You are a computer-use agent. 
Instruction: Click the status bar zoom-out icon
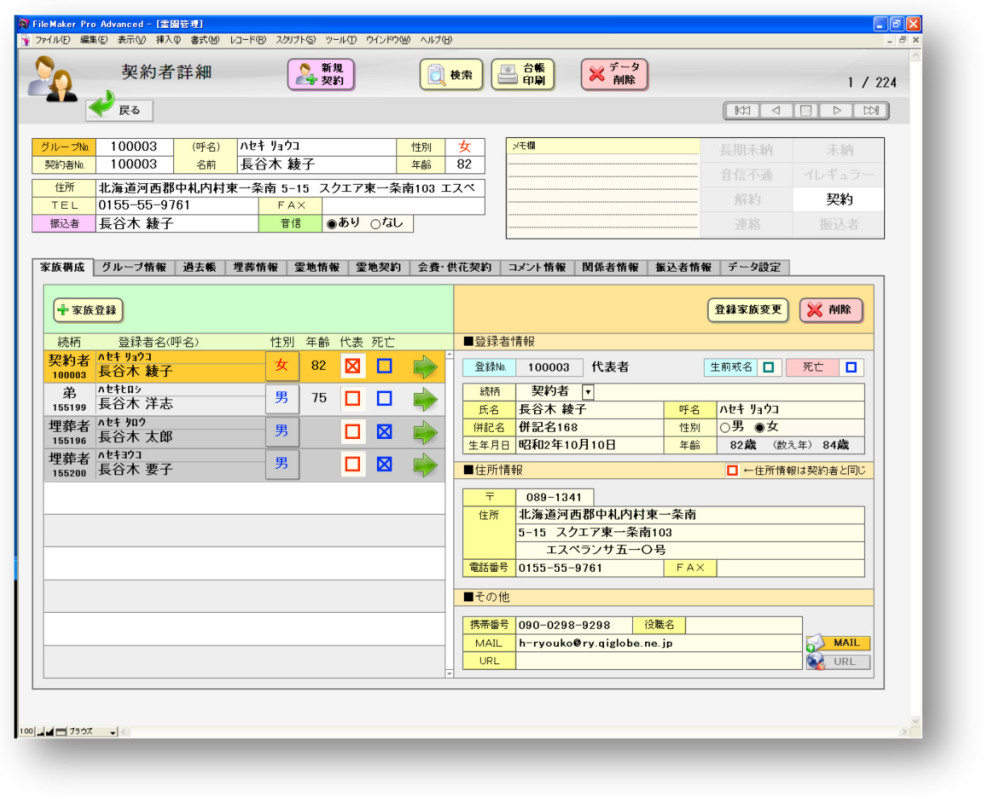click(x=41, y=731)
